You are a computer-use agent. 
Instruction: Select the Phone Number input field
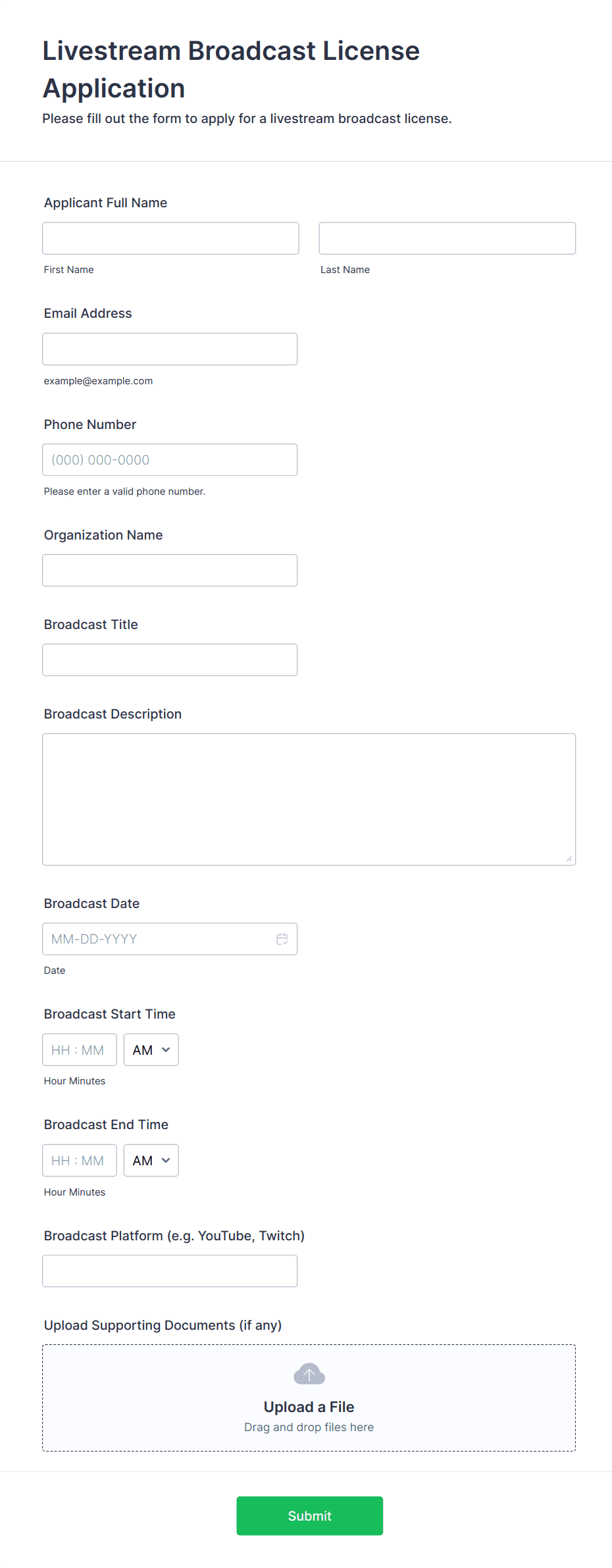click(170, 459)
